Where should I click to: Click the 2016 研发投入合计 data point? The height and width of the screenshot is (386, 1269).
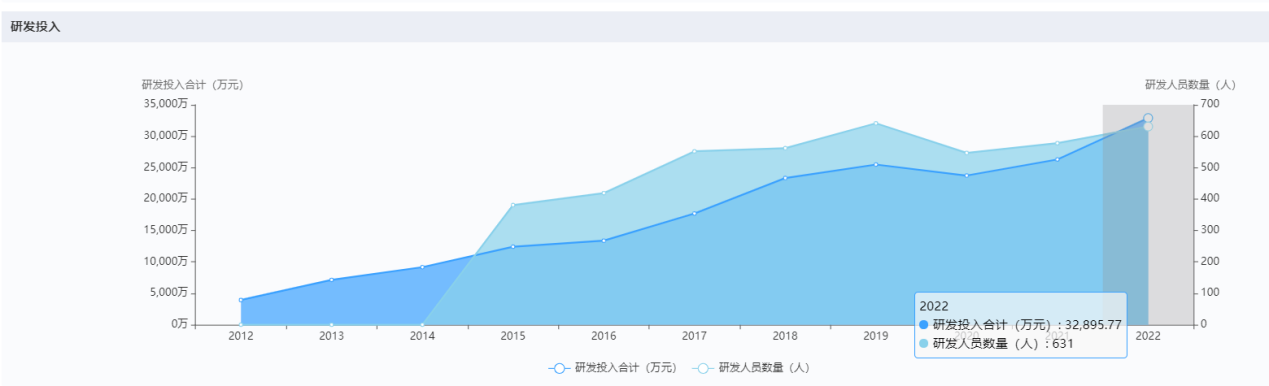[604, 240]
